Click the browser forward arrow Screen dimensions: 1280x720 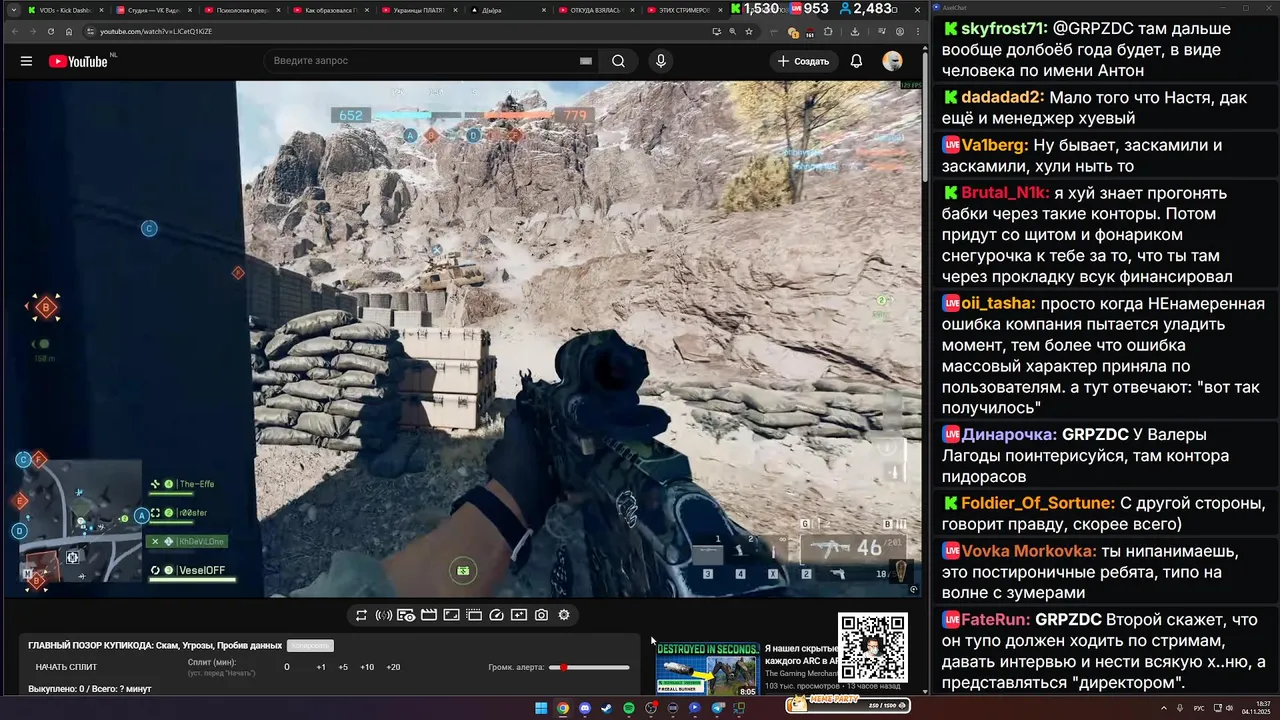coord(32,31)
